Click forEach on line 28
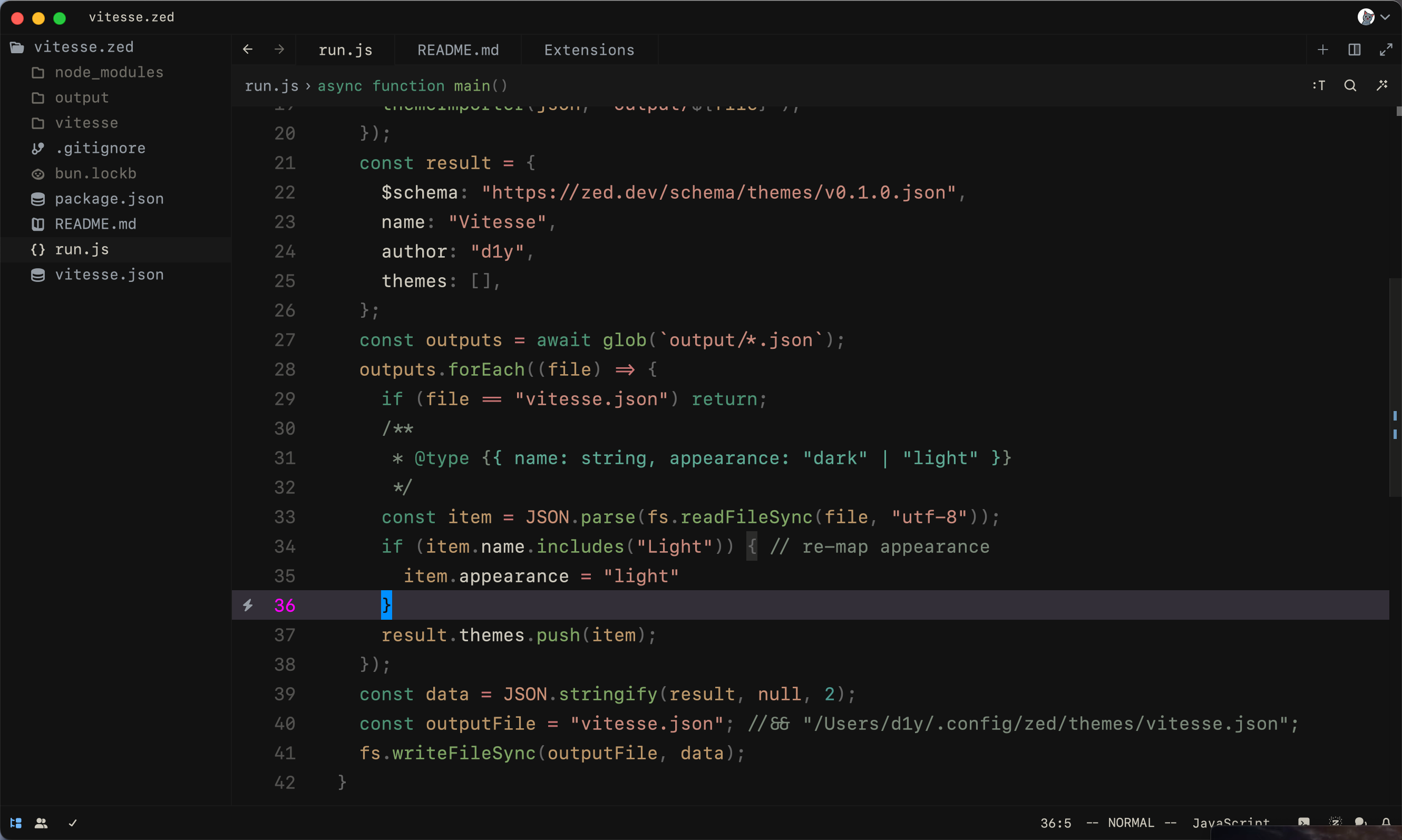Screen dimensions: 1402x840 486,369
